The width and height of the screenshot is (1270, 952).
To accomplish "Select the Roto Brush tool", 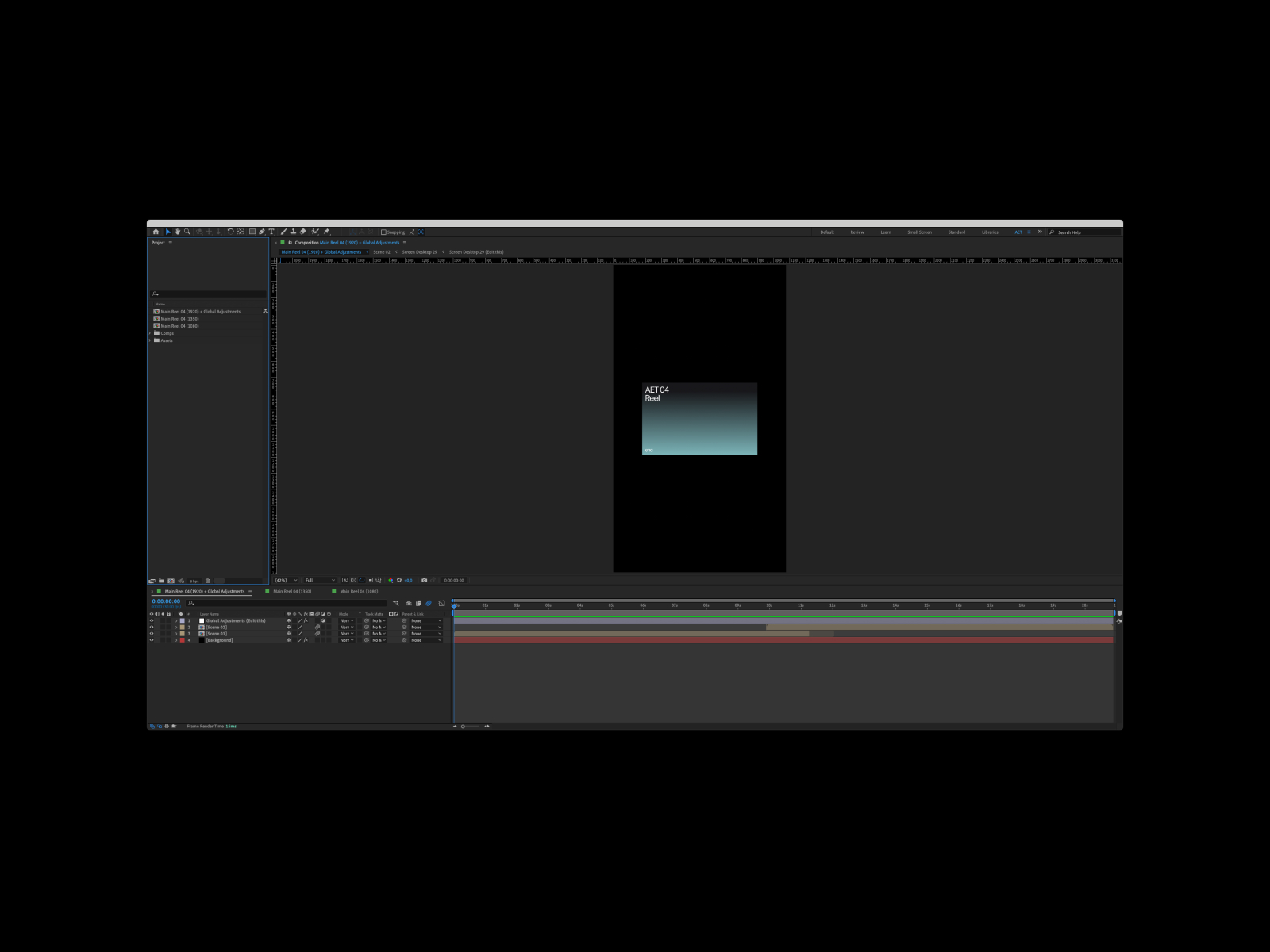I will click(x=315, y=232).
